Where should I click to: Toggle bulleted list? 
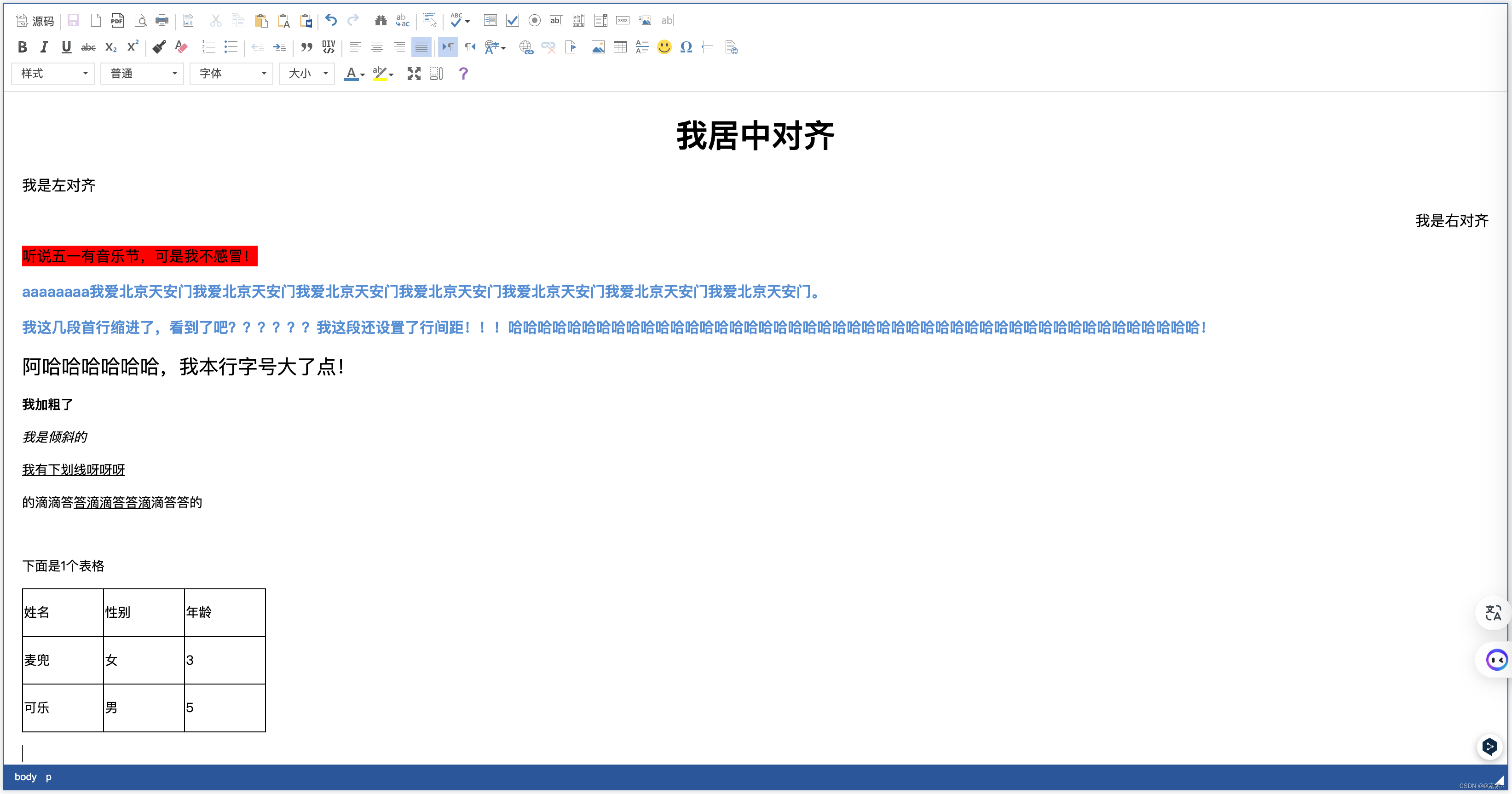tap(231, 47)
